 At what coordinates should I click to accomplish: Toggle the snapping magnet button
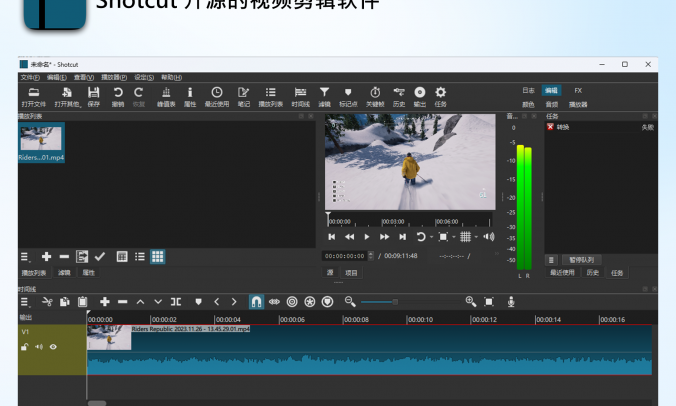click(256, 302)
